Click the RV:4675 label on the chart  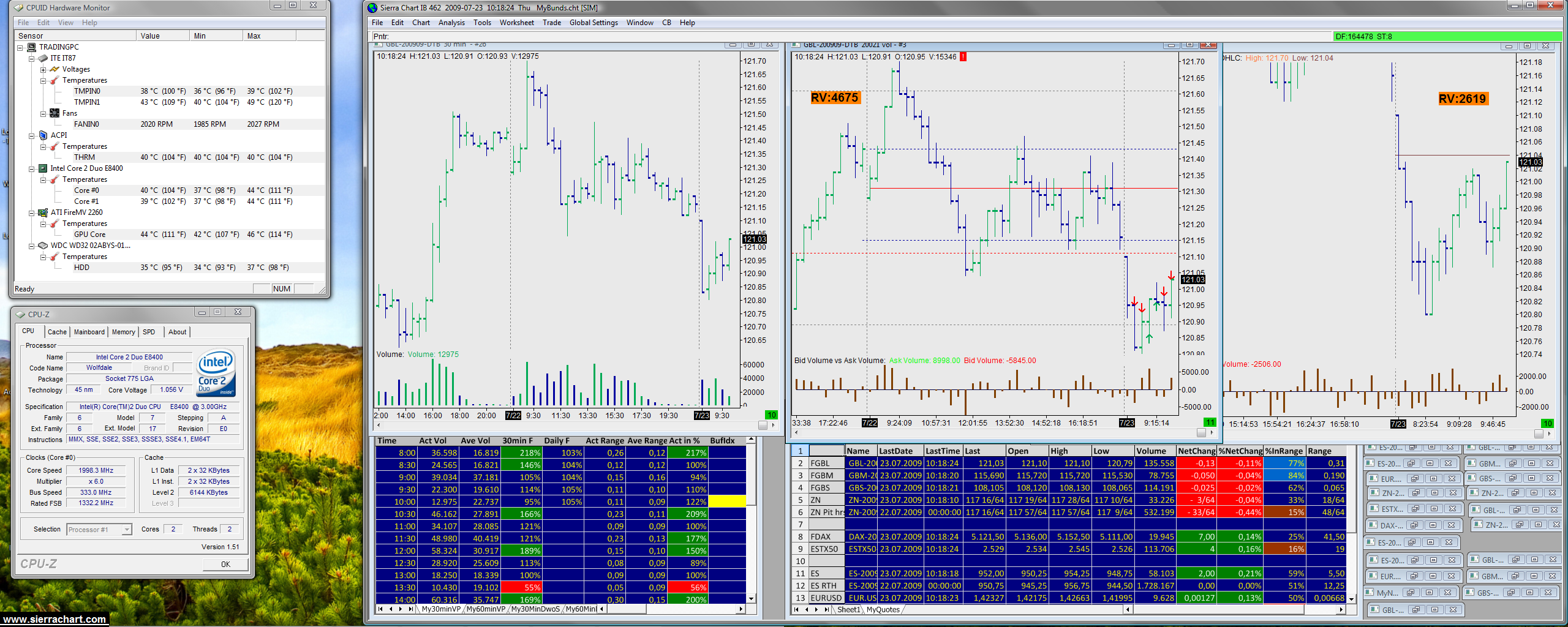(835, 98)
